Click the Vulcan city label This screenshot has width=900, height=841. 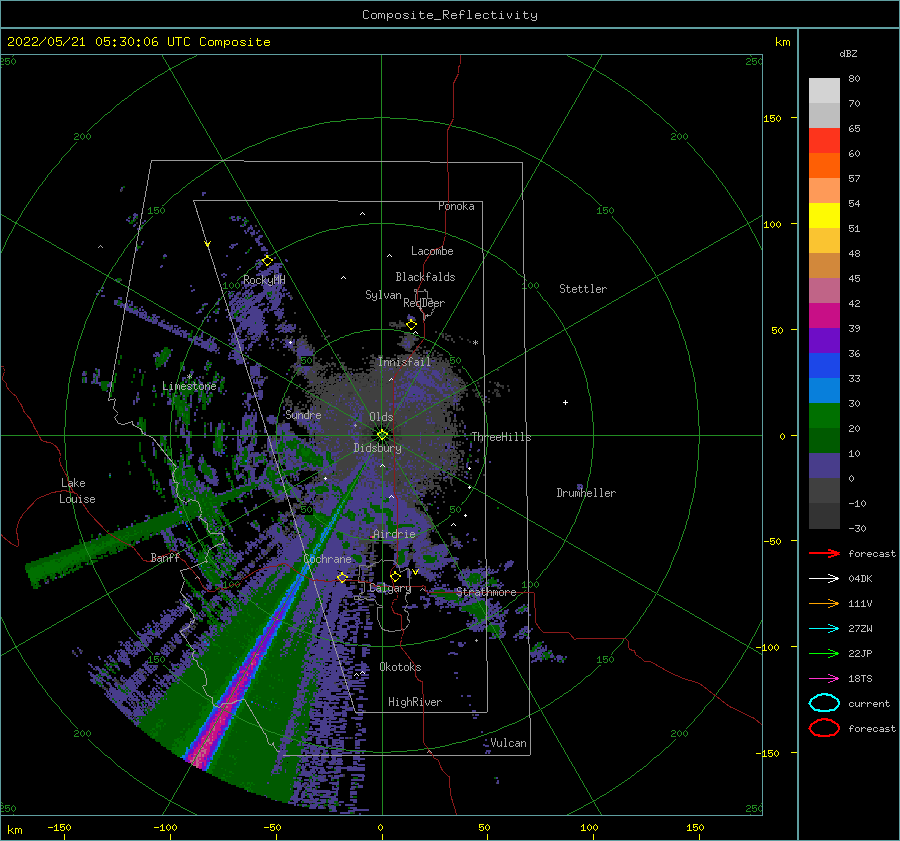[x=508, y=743]
